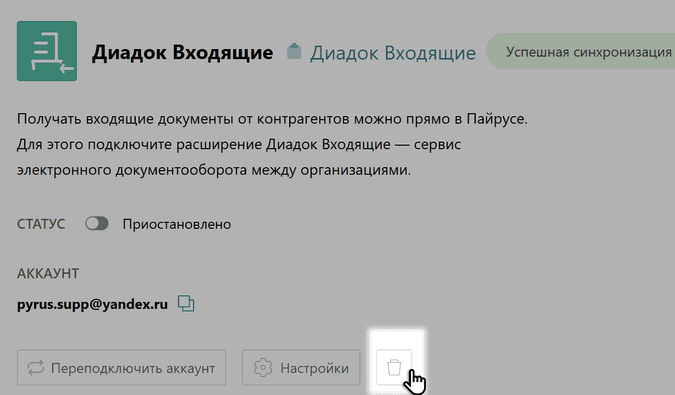Select the pyrus.supp@yandex.ru account text
This screenshot has height=395, width=675.
tap(92, 304)
